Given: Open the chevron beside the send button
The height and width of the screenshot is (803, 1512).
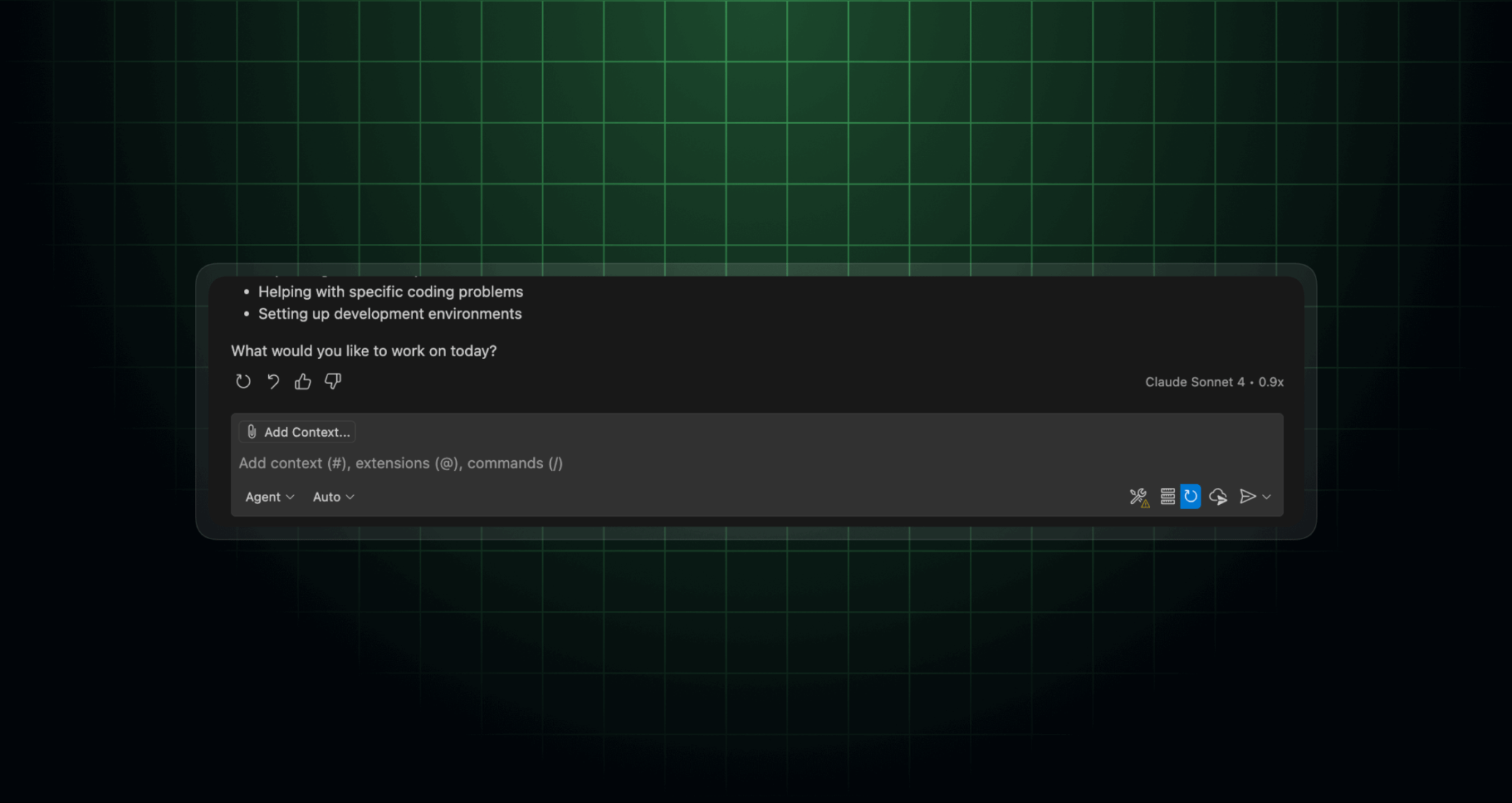Looking at the screenshot, I should tap(1267, 497).
